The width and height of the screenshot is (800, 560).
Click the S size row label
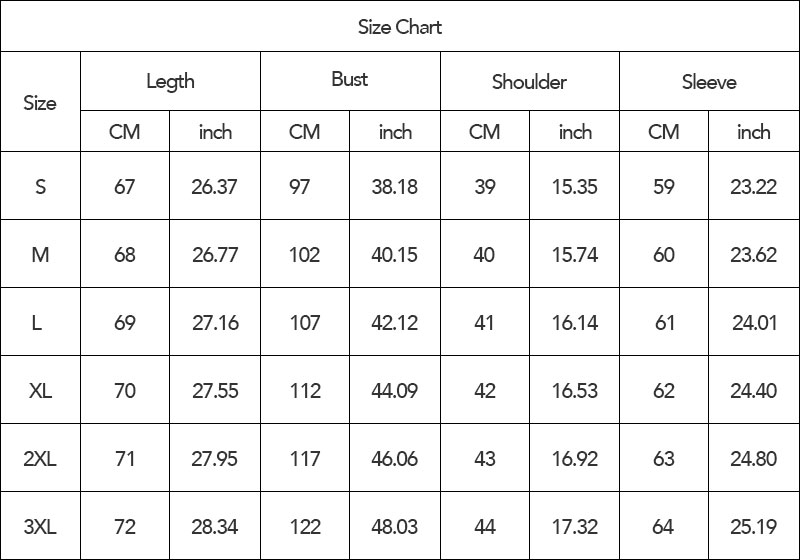click(x=40, y=186)
